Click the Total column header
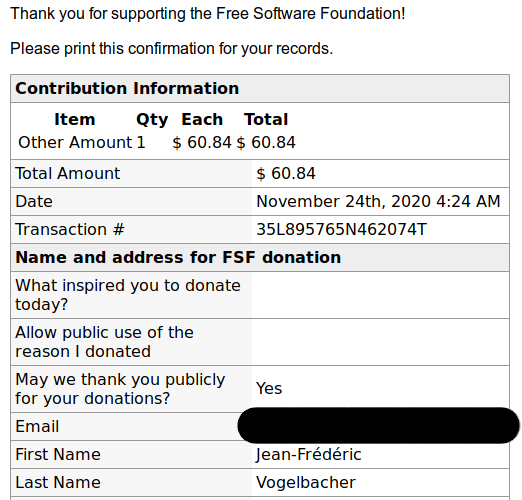Screen dimensions: 522x500 (x=266, y=119)
